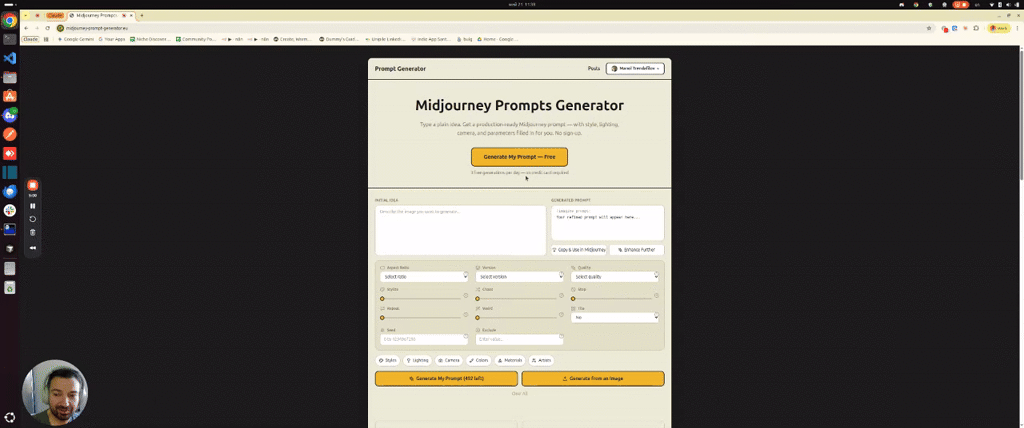Click the browser page reload icon
1024x428 pixels.
pos(48,28)
